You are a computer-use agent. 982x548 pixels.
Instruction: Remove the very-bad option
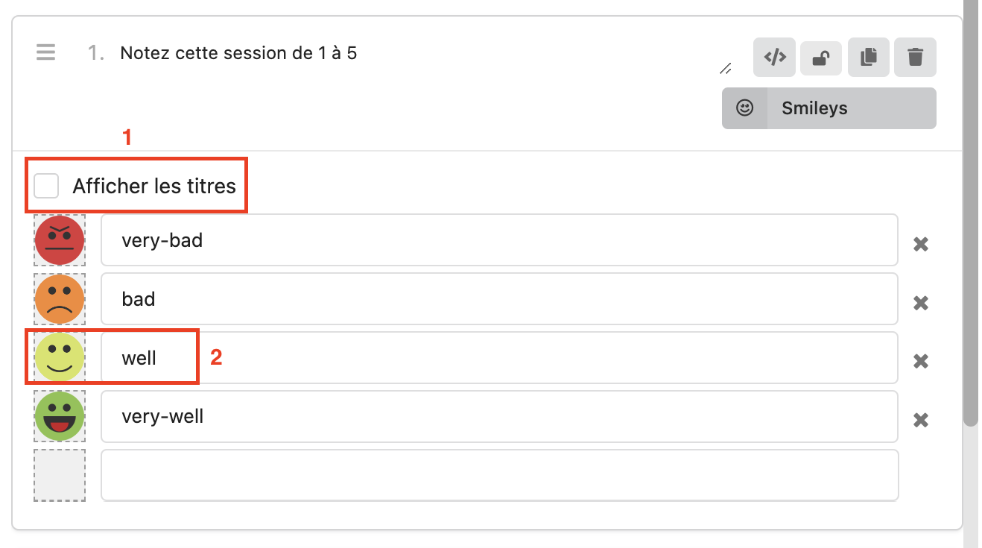click(x=921, y=244)
